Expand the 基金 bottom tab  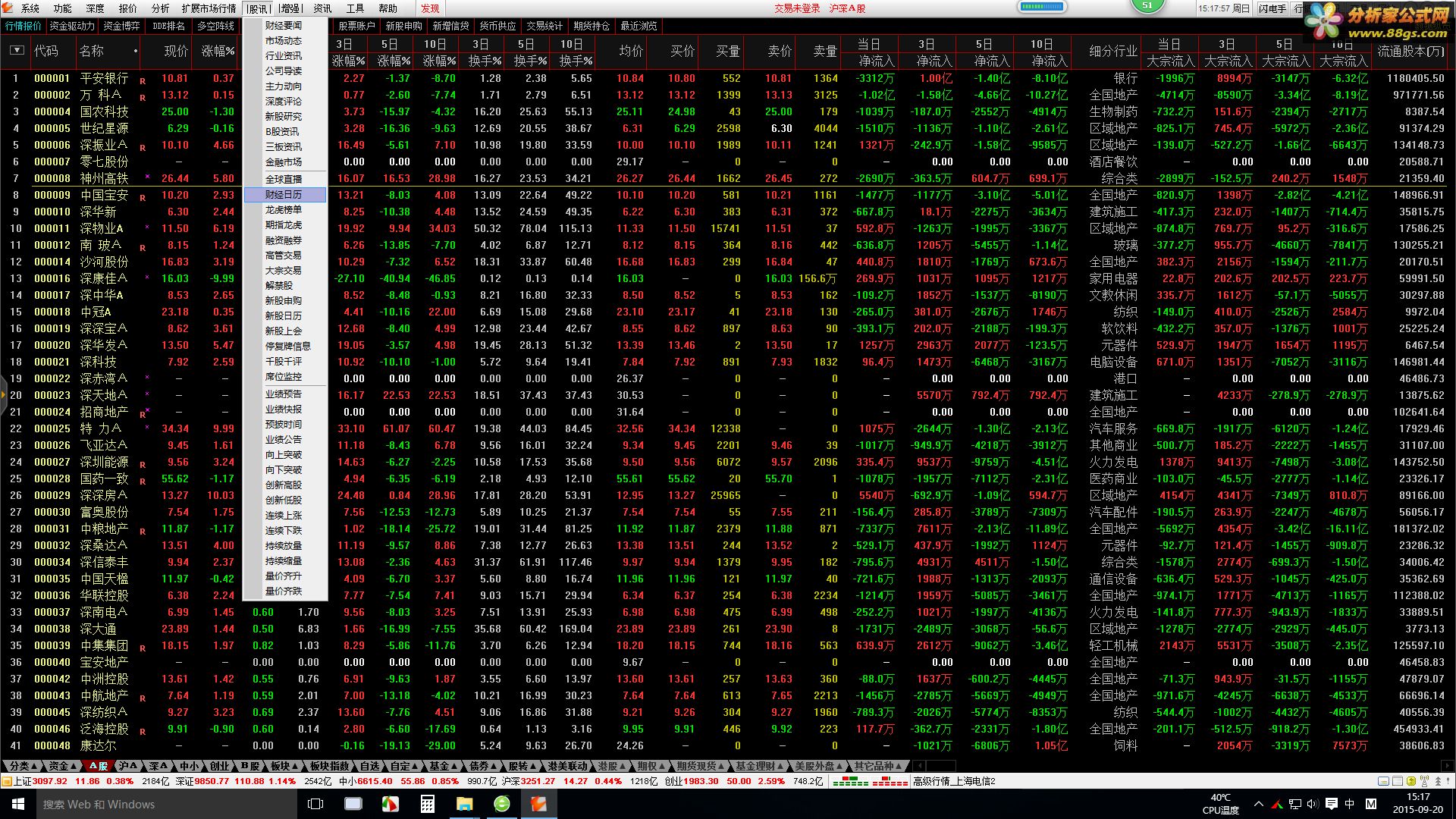[442, 766]
